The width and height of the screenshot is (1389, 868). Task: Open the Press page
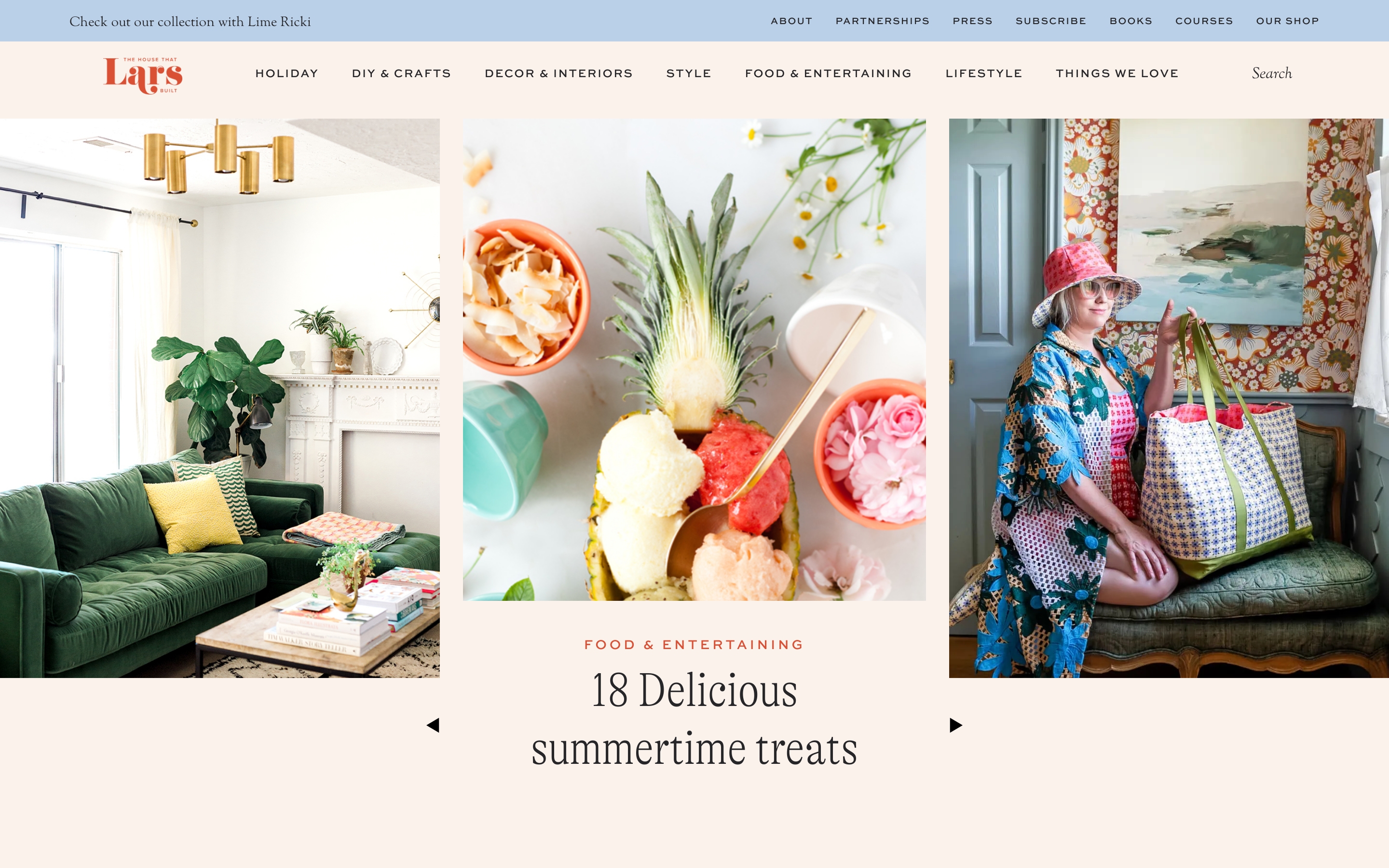pos(972,21)
